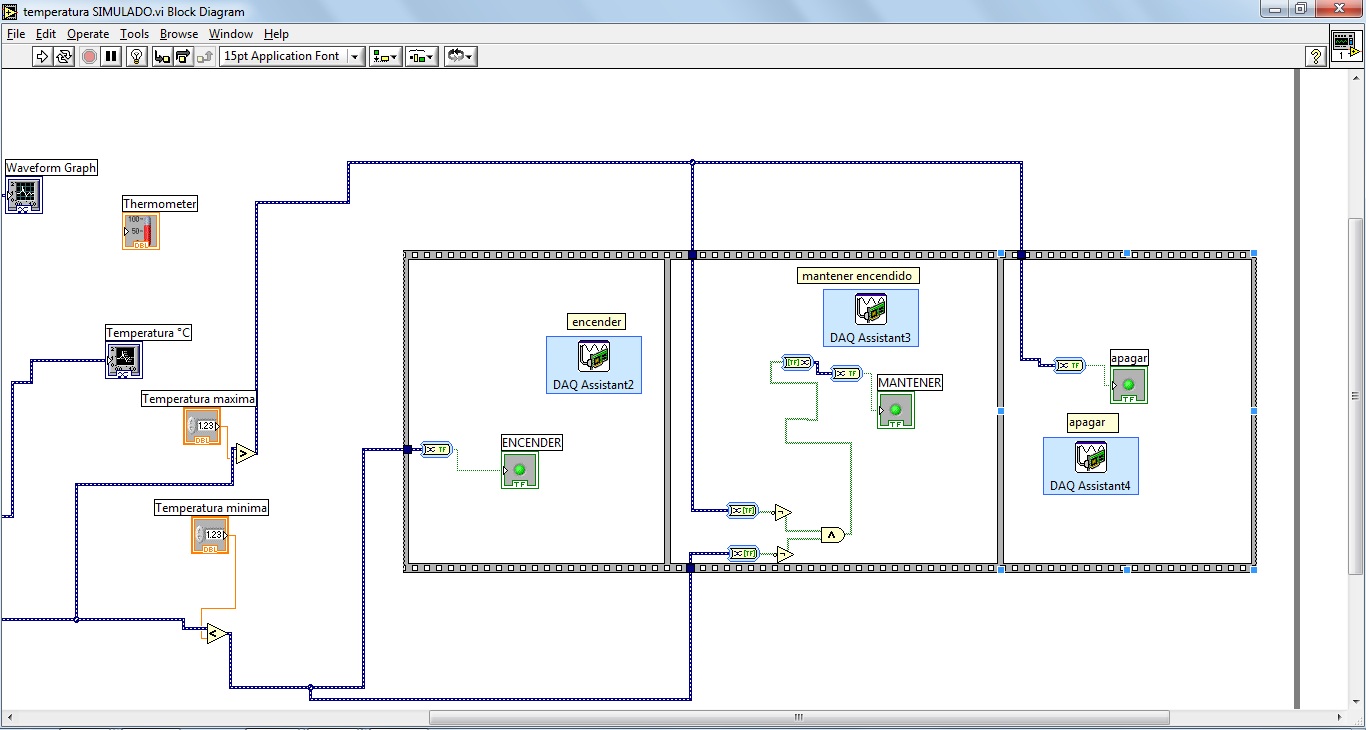1369x730 pixels.
Task: Toggle Highlight Execution lightbulb
Action: point(137,56)
